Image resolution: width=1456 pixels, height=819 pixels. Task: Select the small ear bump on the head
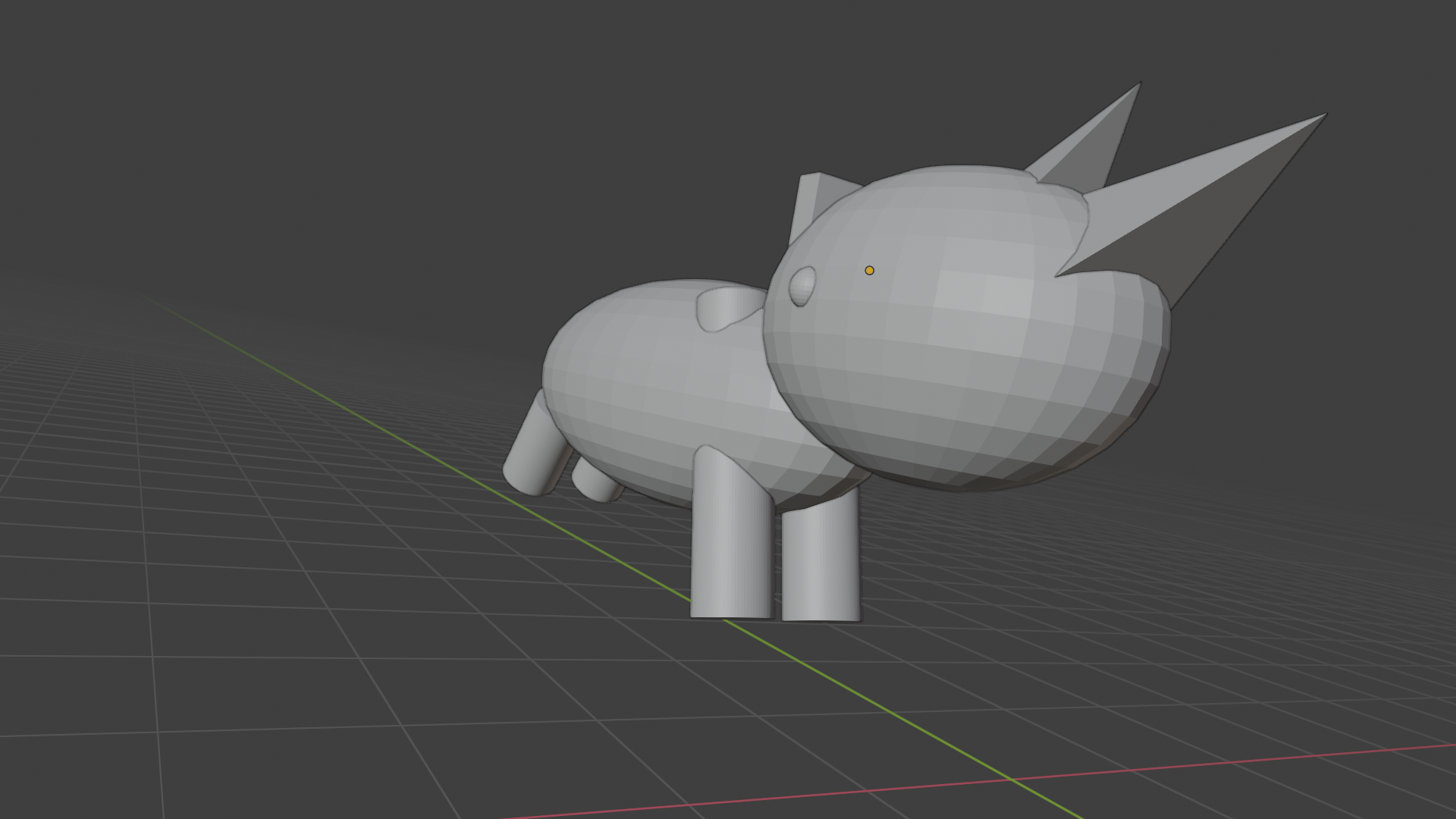click(802, 285)
